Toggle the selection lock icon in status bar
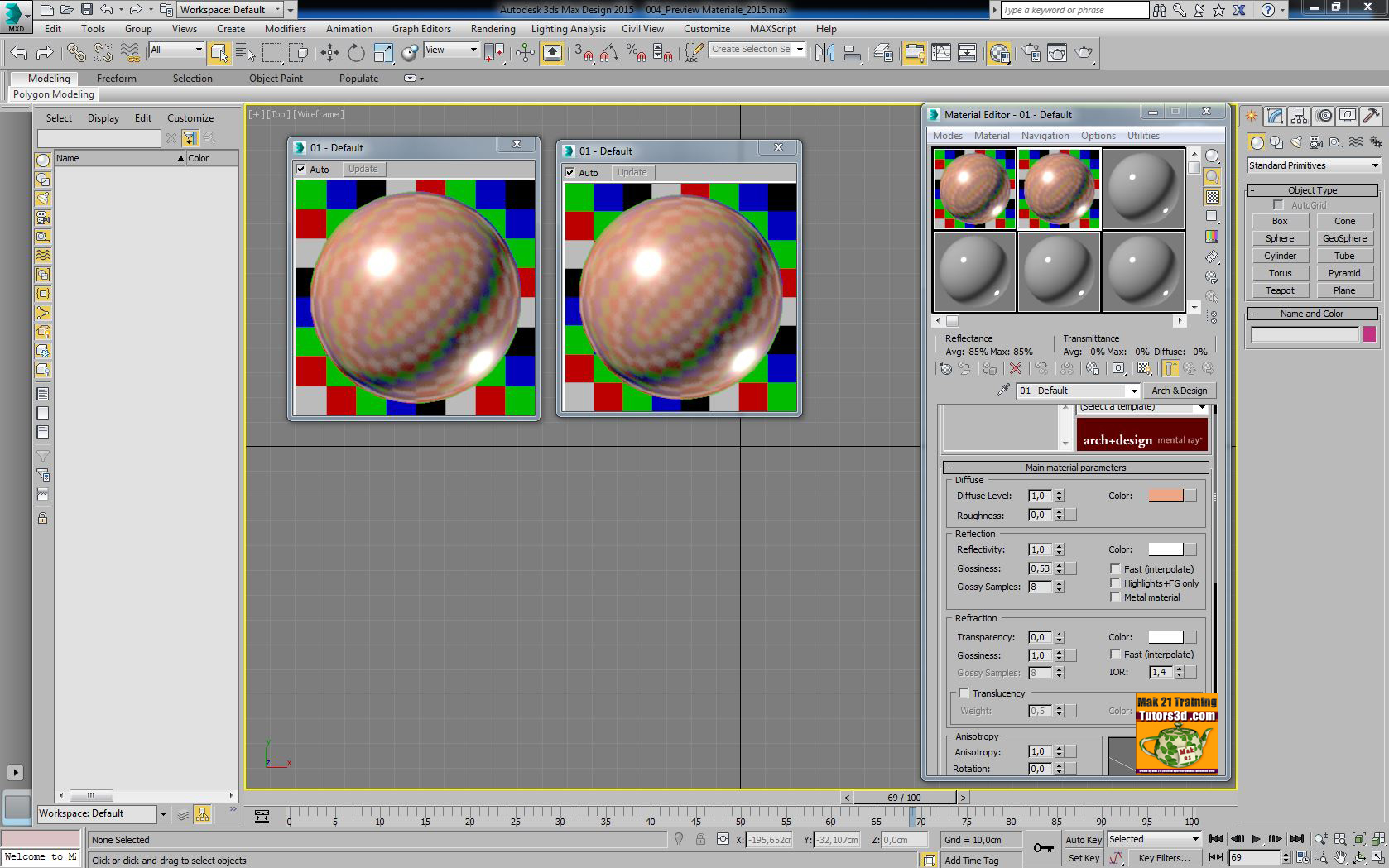 tap(700, 839)
